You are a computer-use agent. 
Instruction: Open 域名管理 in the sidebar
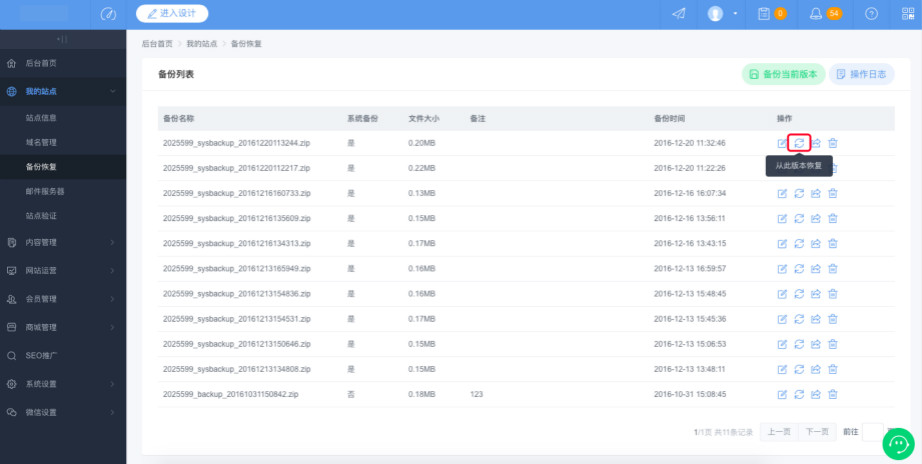[41, 142]
